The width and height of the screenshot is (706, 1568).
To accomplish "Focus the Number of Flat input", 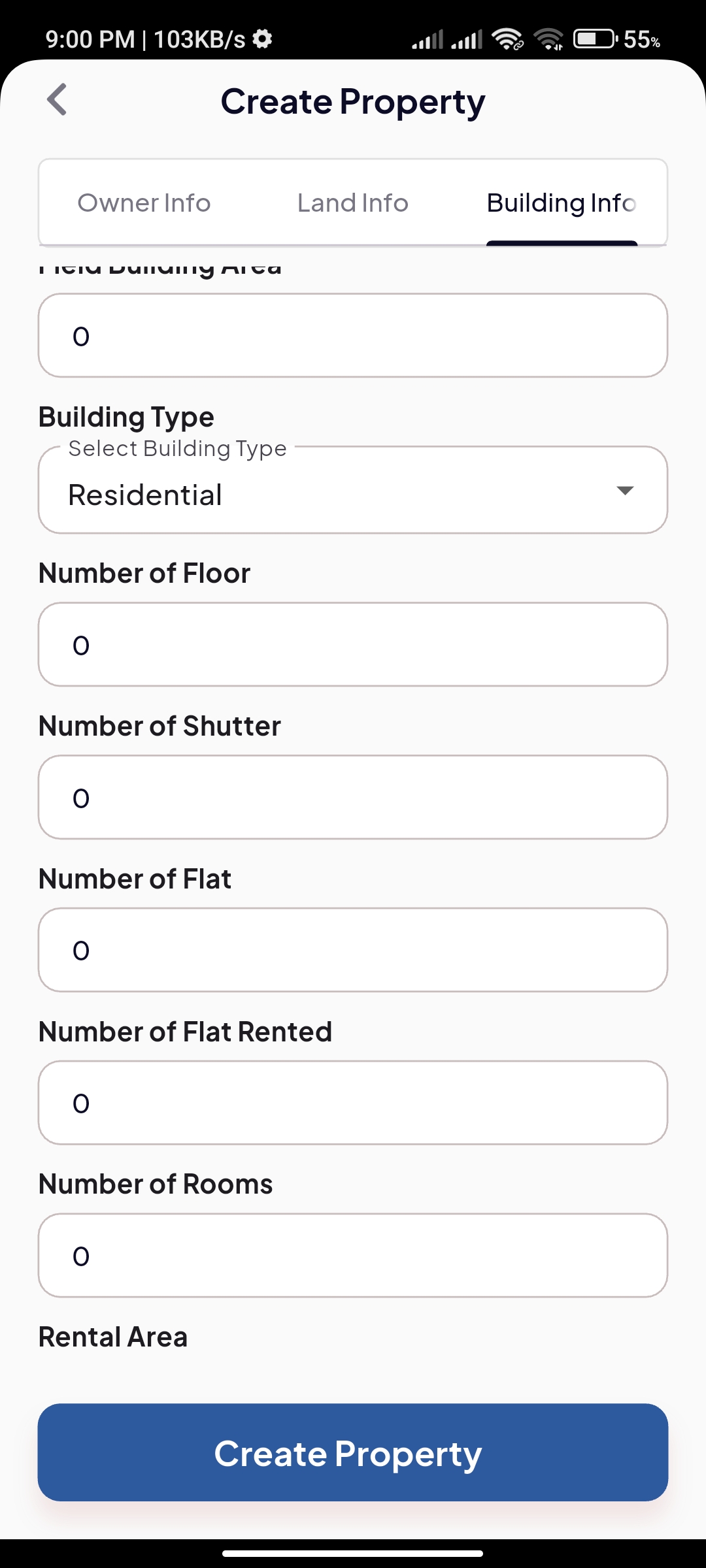I will pos(353,950).
